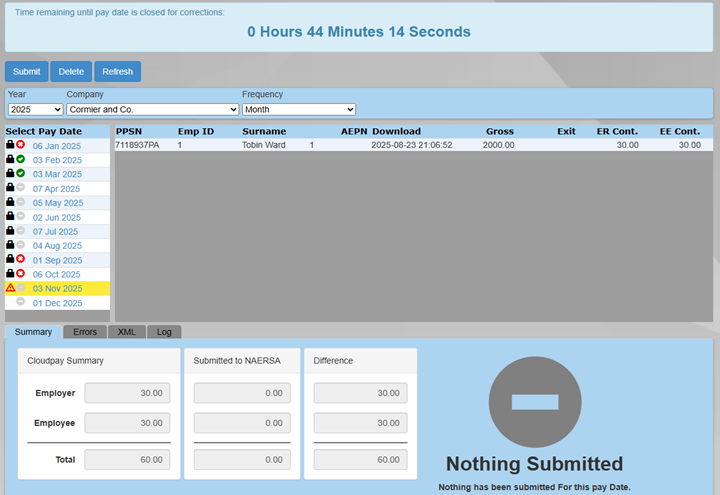Click the red error icon beside 06 Jan 2025
Viewport: 720px width, 495px height.
point(20,145)
